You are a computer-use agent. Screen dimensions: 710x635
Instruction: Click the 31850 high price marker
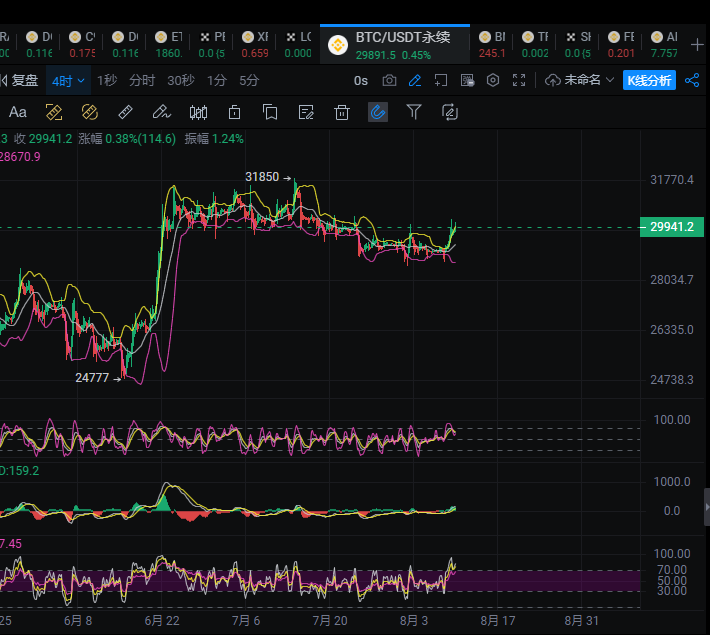pos(262,177)
